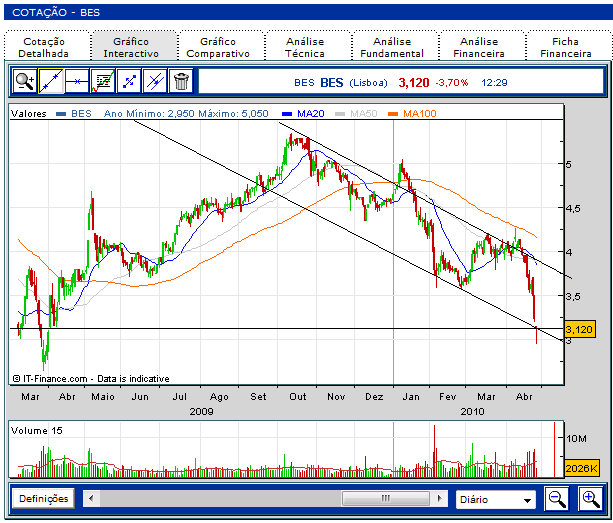Click the horizontal scrollbar thumb
The image size is (613, 523).
385,498
